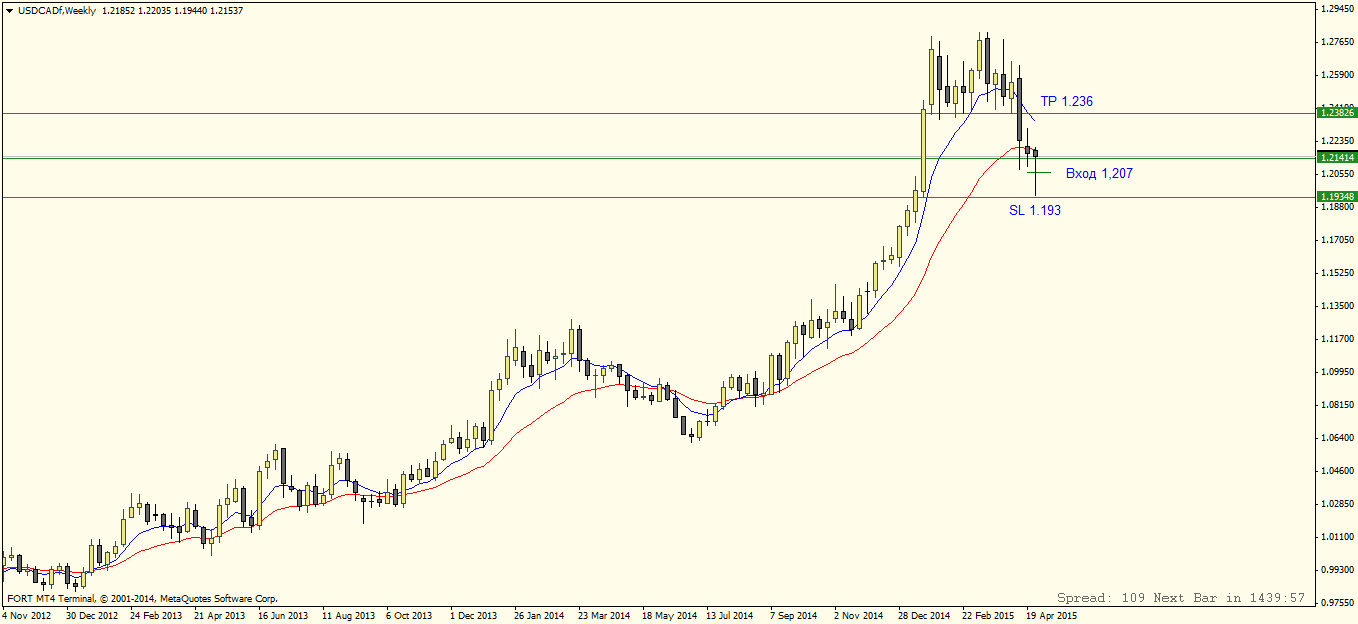Click the 16 Jun 2013 date label
The image size is (1358, 624).
[x=284, y=616]
